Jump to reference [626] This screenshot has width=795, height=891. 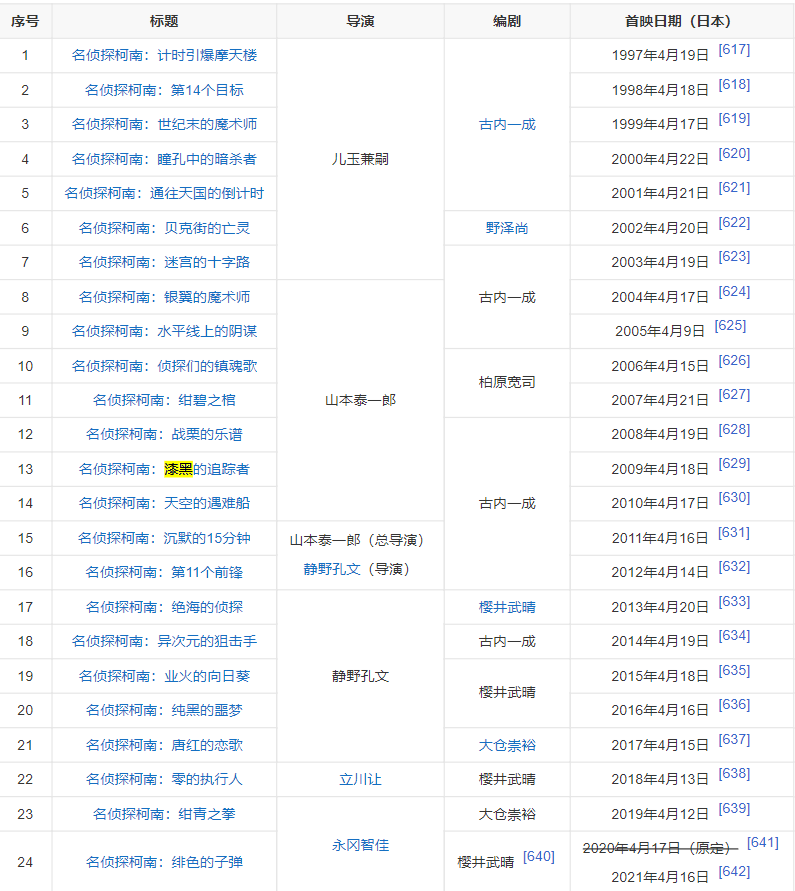[x=734, y=361]
